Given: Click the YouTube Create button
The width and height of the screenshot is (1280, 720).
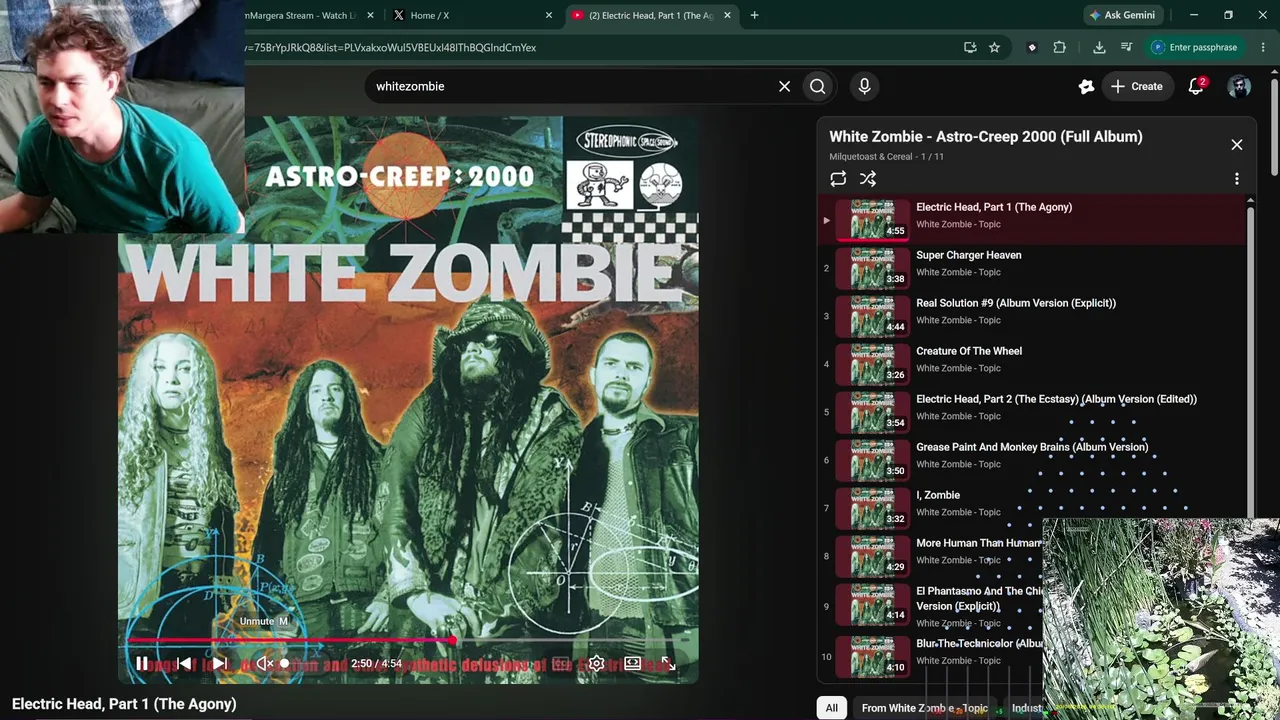Looking at the screenshot, I should 1137,86.
